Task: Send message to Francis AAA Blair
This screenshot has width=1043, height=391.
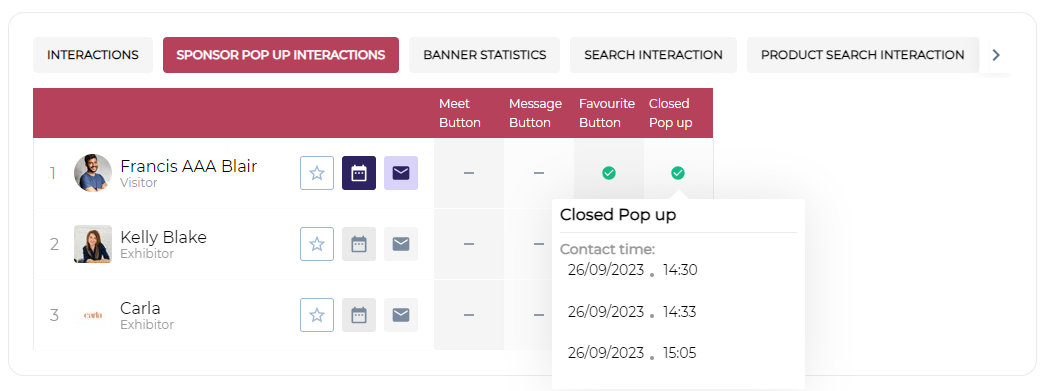Action: click(401, 173)
